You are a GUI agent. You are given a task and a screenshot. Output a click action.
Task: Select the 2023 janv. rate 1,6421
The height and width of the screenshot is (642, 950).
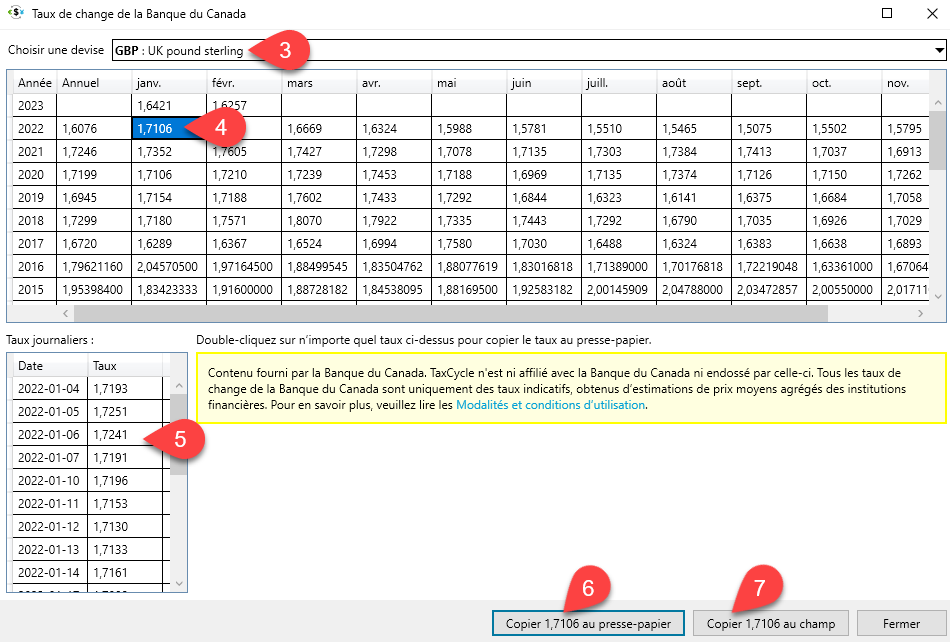[169, 105]
